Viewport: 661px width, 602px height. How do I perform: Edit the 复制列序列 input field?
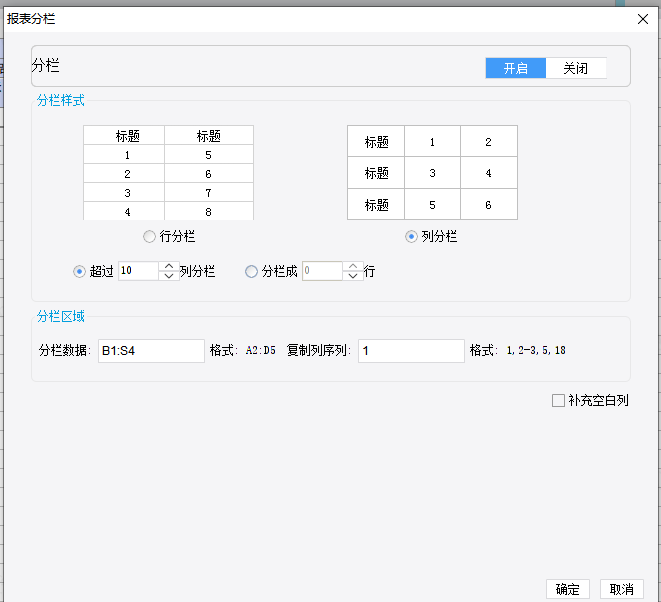[411, 351]
